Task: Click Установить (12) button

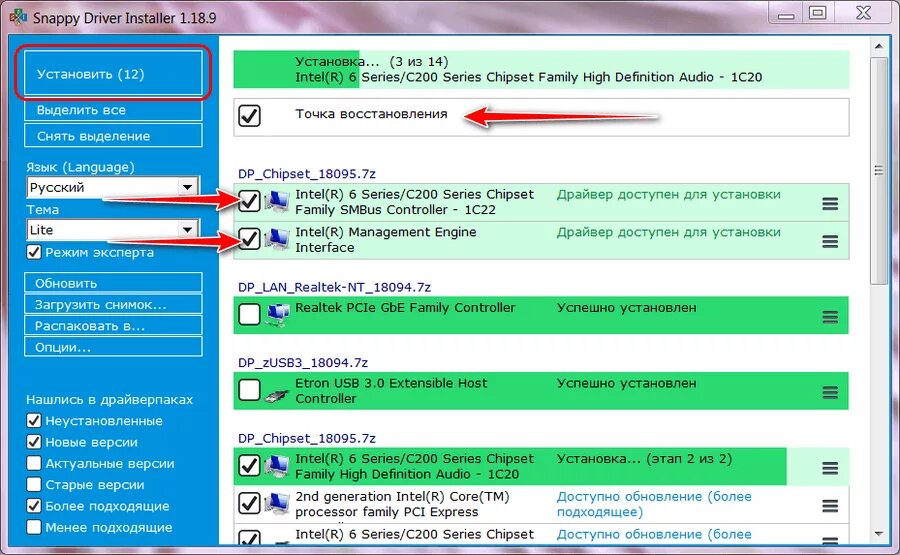Action: pos(113,73)
